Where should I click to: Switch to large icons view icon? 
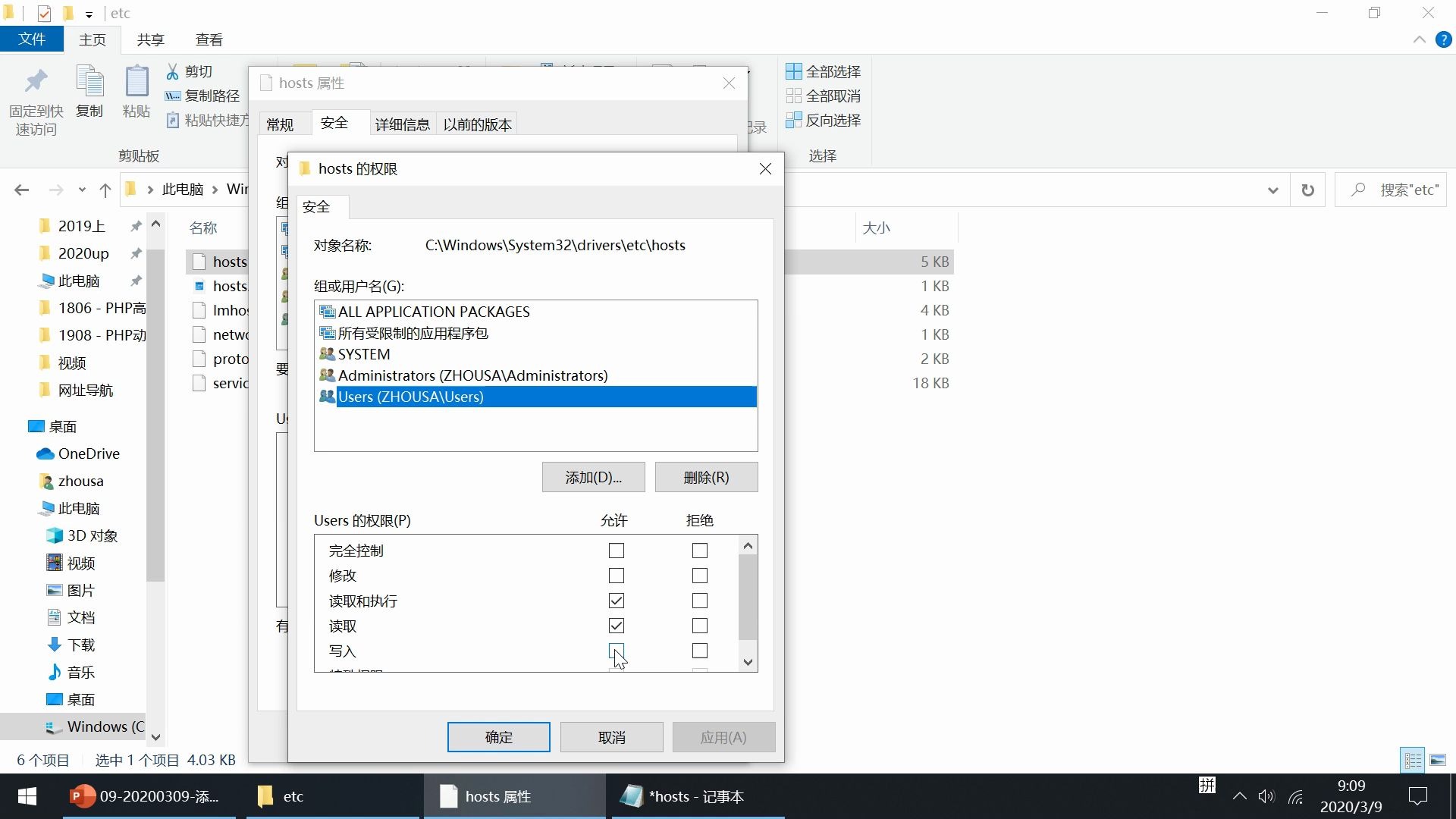pyautogui.click(x=1438, y=760)
